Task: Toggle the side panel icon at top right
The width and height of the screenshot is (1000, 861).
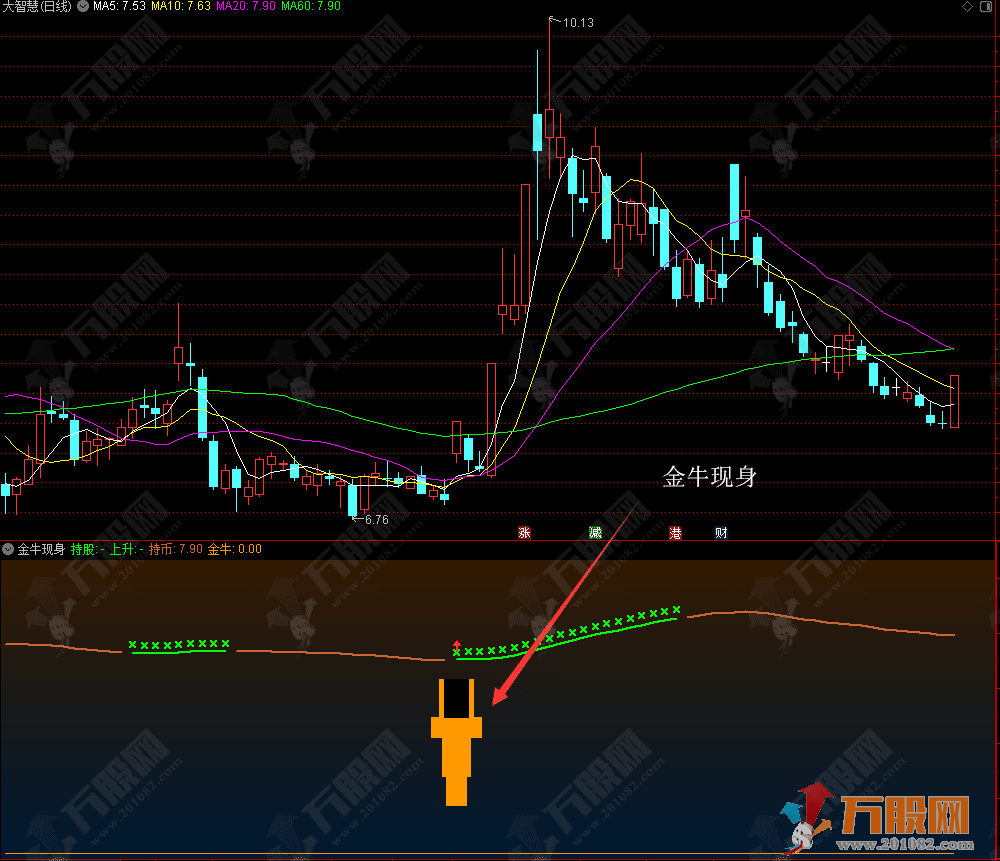Action: click(x=985, y=6)
